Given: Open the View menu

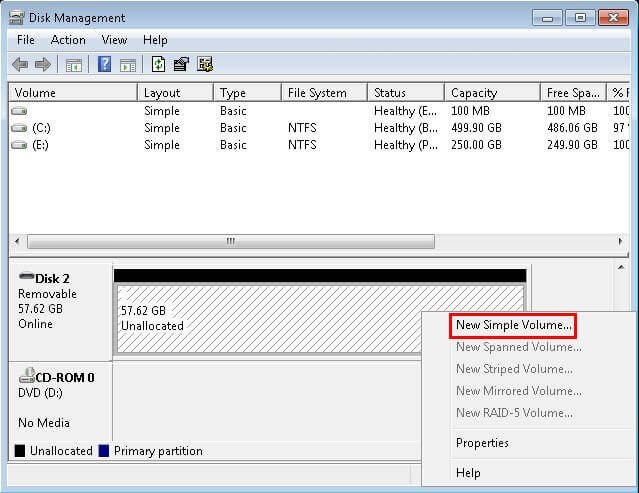Looking at the screenshot, I should click(114, 40).
